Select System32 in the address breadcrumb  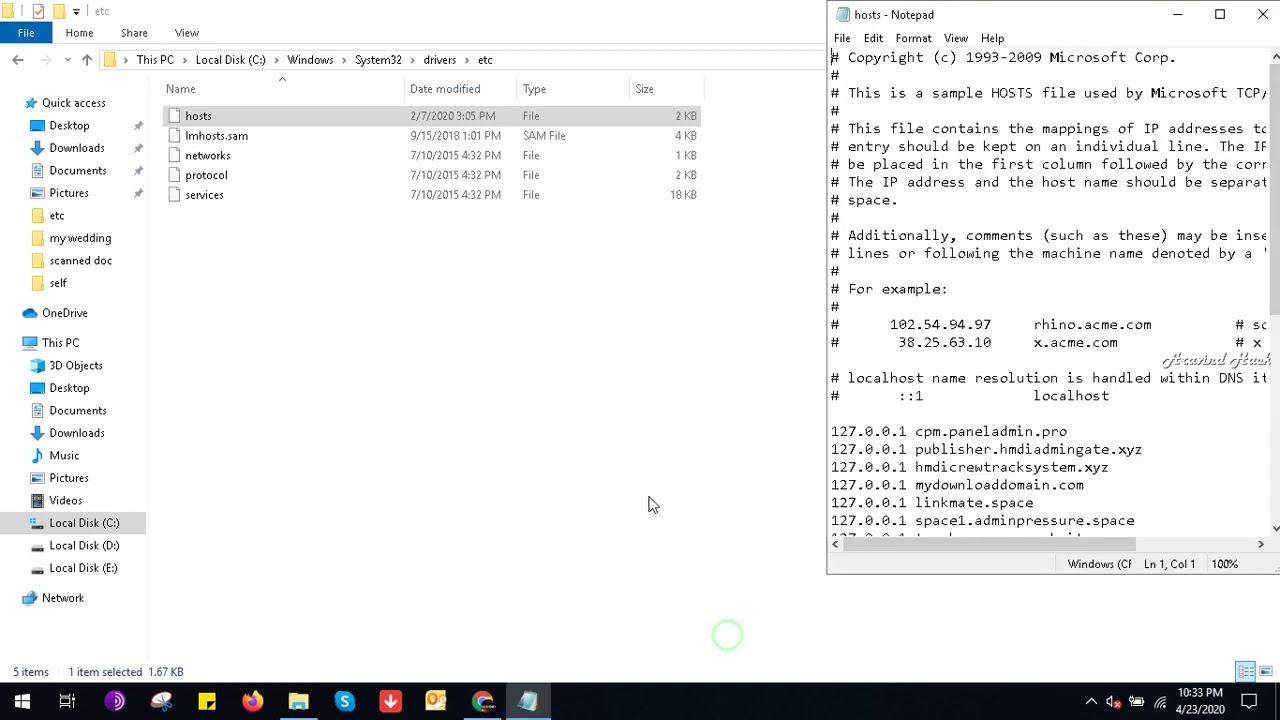point(378,60)
